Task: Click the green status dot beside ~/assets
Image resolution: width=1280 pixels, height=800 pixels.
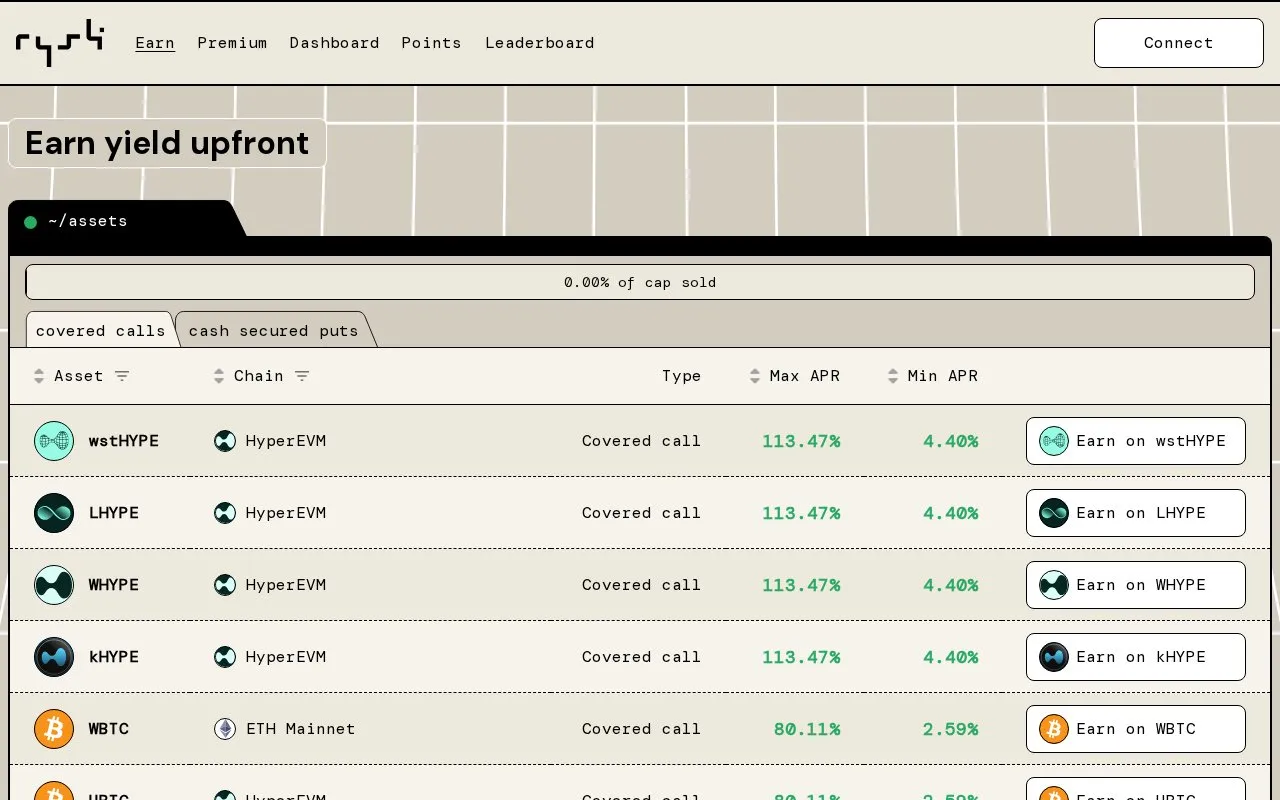Action: (30, 222)
